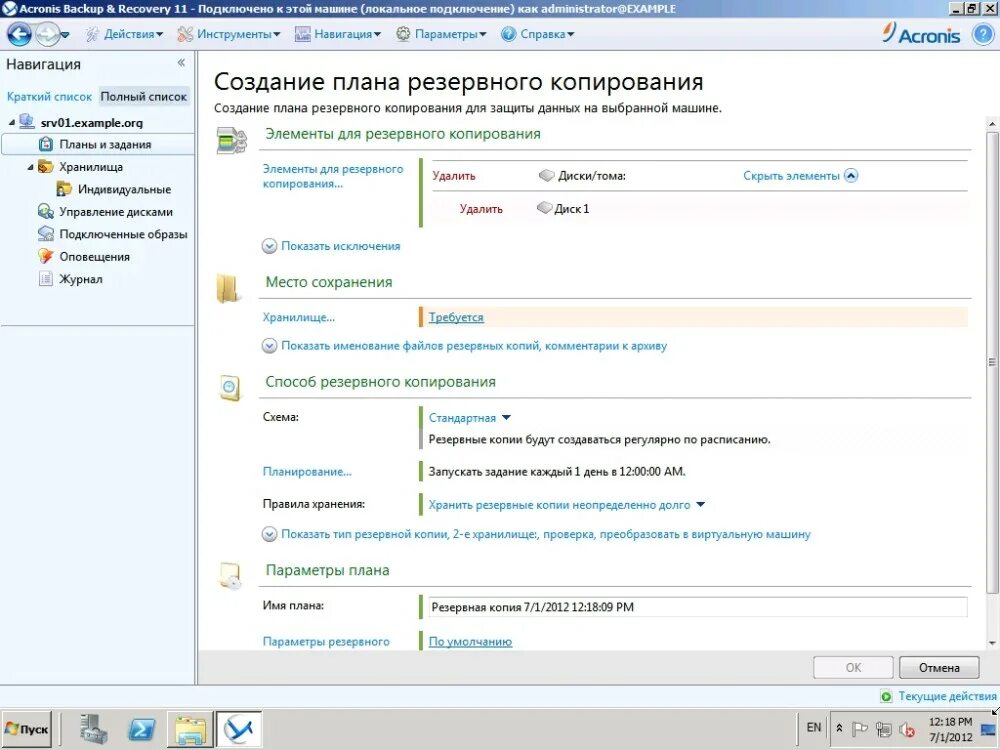Click По умолчанию link

[x=470, y=642]
